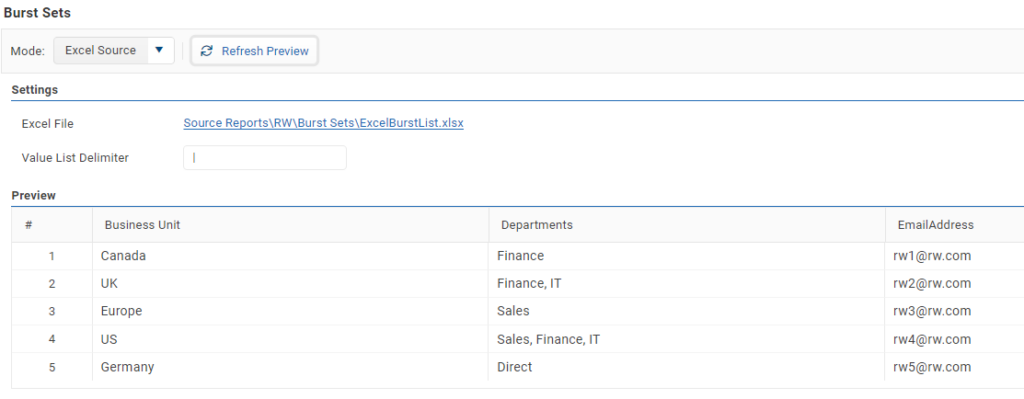Click the Value List Delimiter field

click(x=264, y=157)
